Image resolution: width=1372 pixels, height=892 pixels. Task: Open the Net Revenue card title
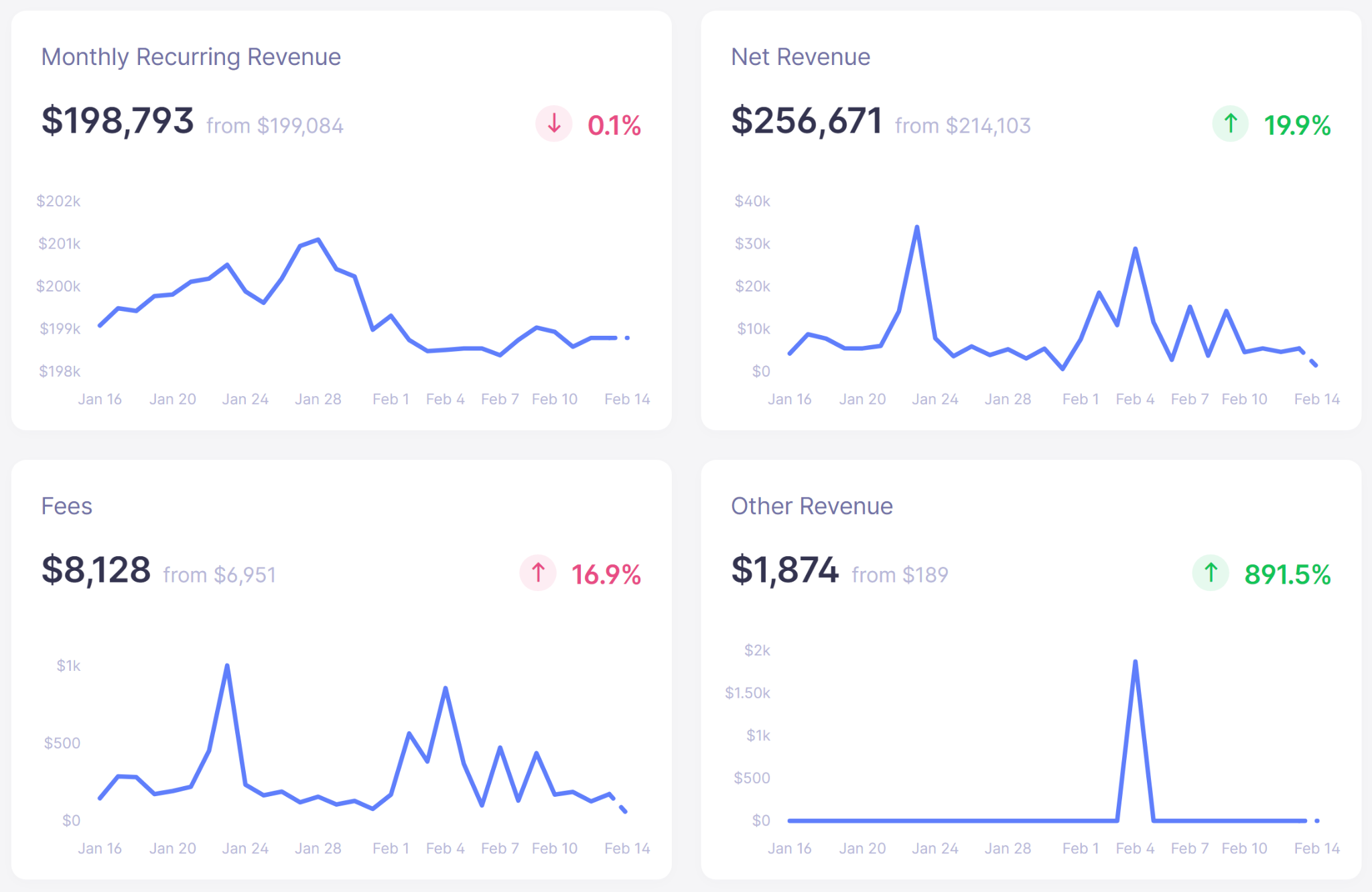(x=801, y=57)
